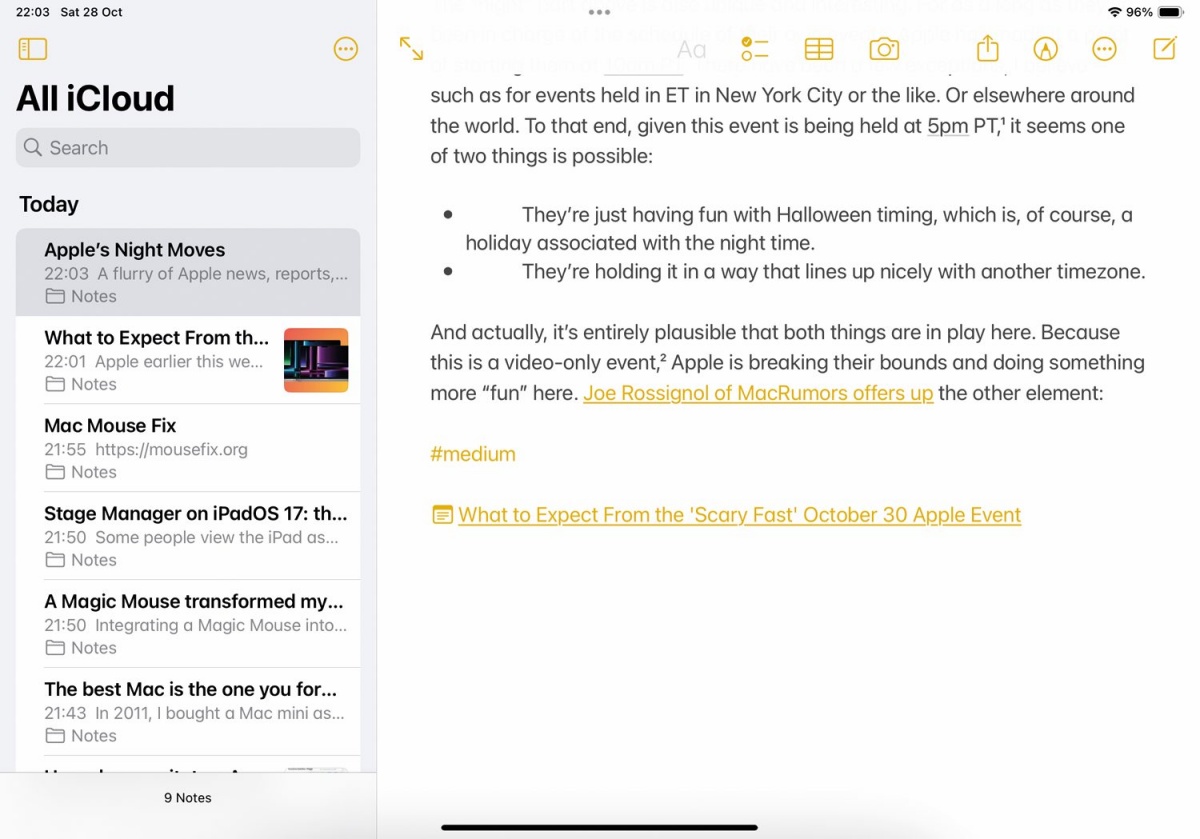Insert a checklist into the note
Image resolution: width=1200 pixels, height=839 pixels.
click(754, 49)
